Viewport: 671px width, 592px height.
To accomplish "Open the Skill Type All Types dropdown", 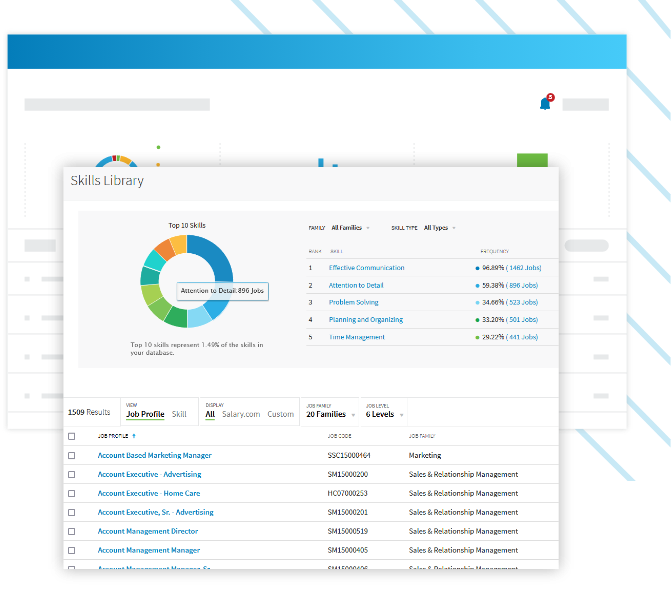I will click(440, 228).
